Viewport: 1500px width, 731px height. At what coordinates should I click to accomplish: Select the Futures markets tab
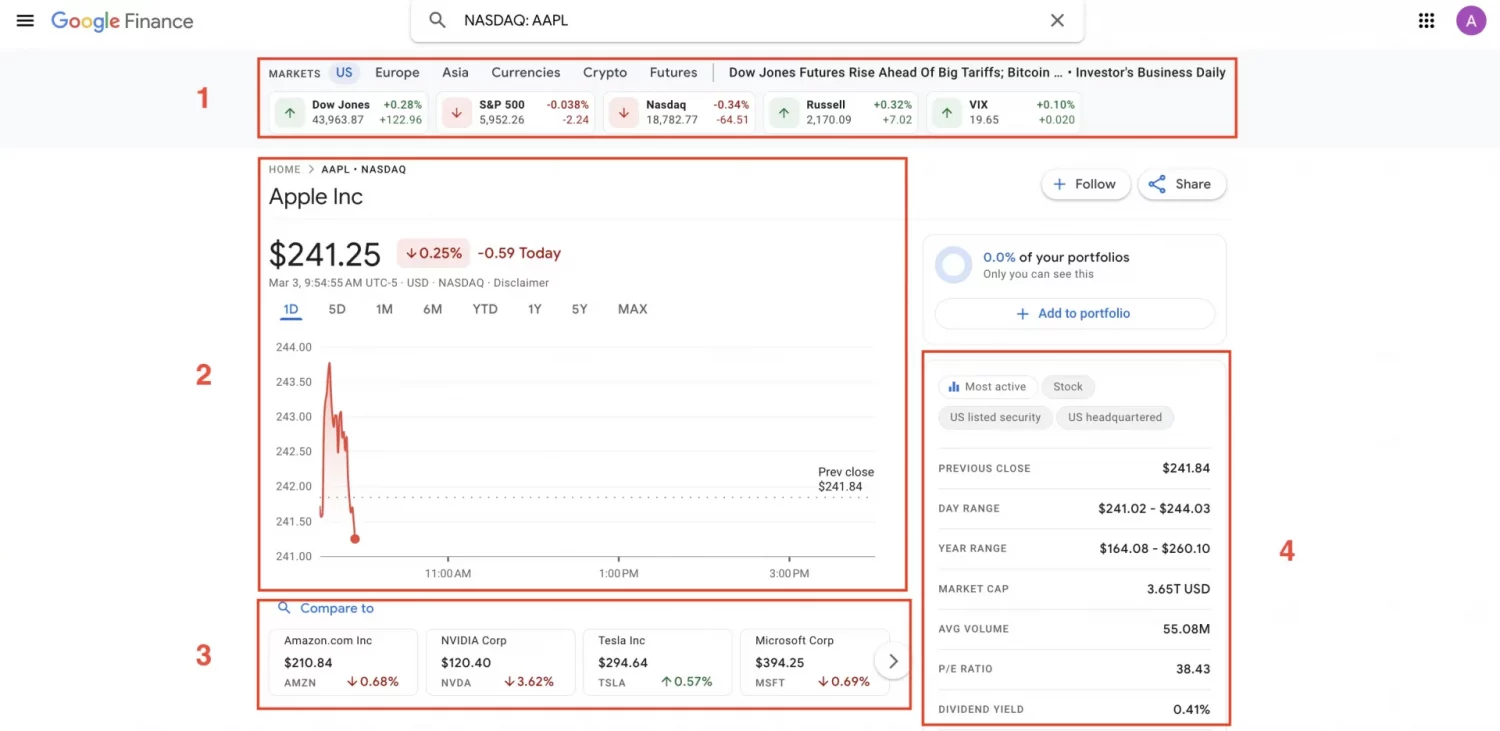(673, 72)
